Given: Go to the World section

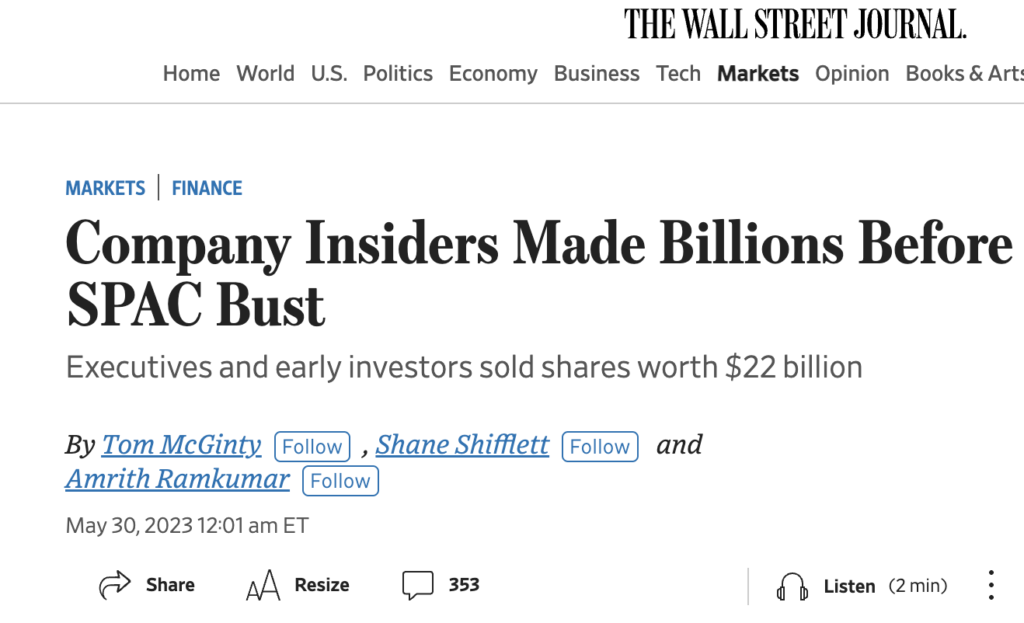Looking at the screenshot, I should (265, 74).
